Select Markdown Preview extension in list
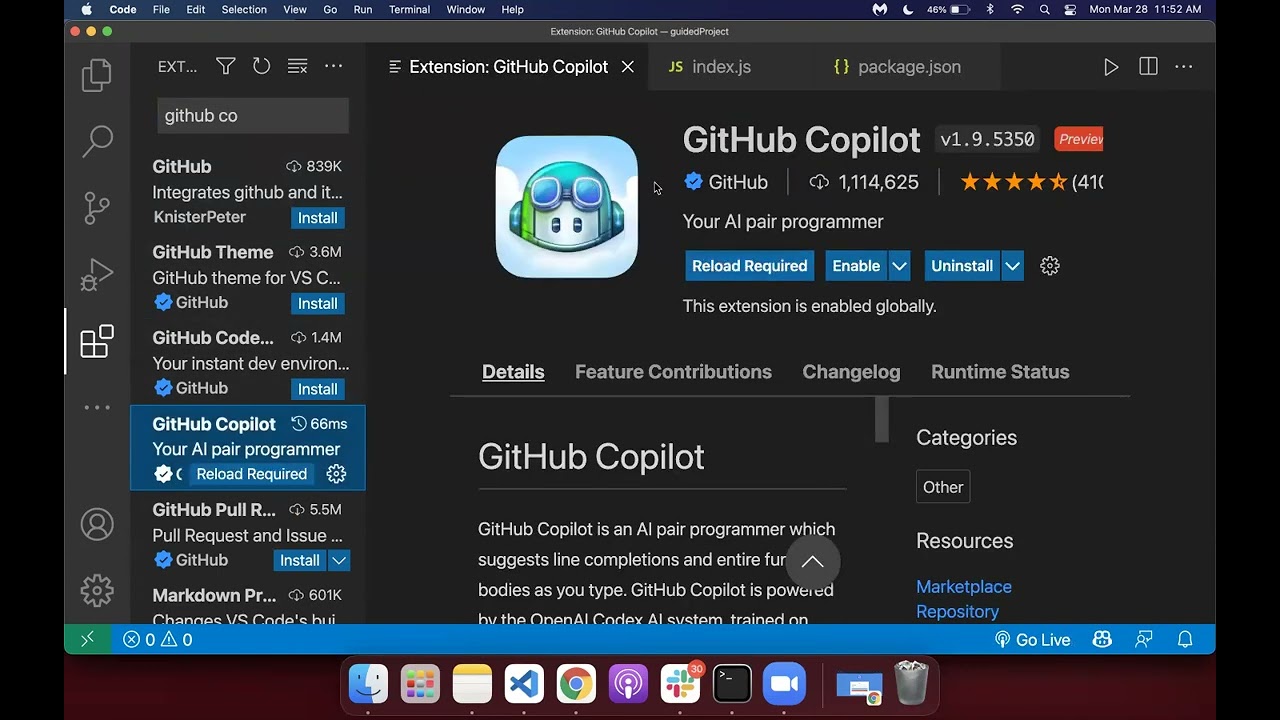The width and height of the screenshot is (1280, 720). 248,604
